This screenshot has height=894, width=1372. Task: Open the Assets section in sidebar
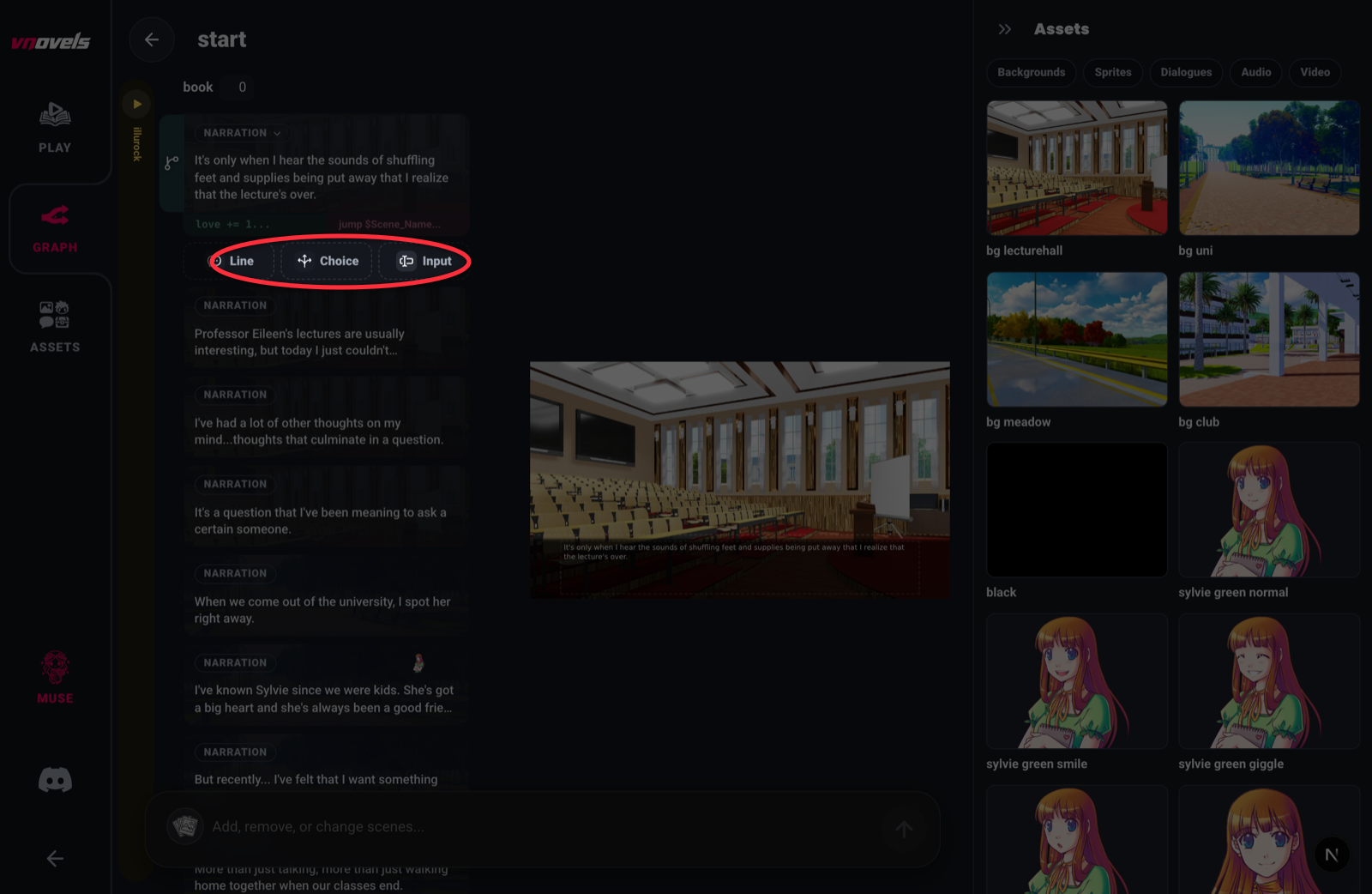pyautogui.click(x=55, y=327)
